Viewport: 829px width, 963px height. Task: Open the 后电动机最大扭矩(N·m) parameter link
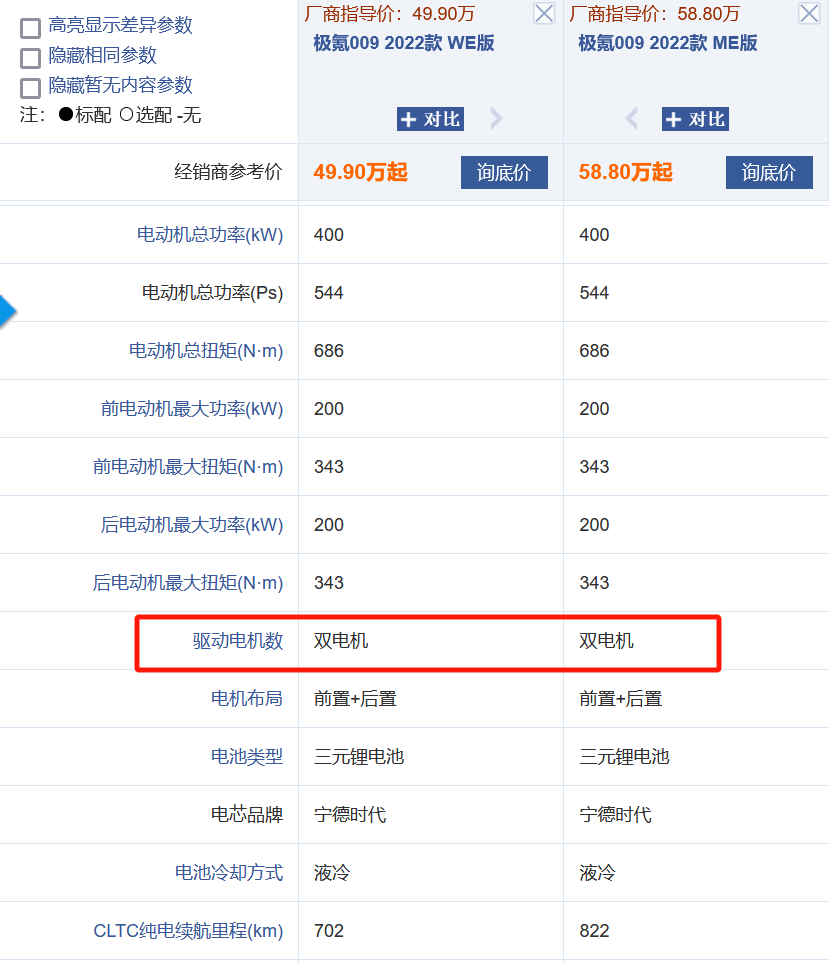click(188, 583)
